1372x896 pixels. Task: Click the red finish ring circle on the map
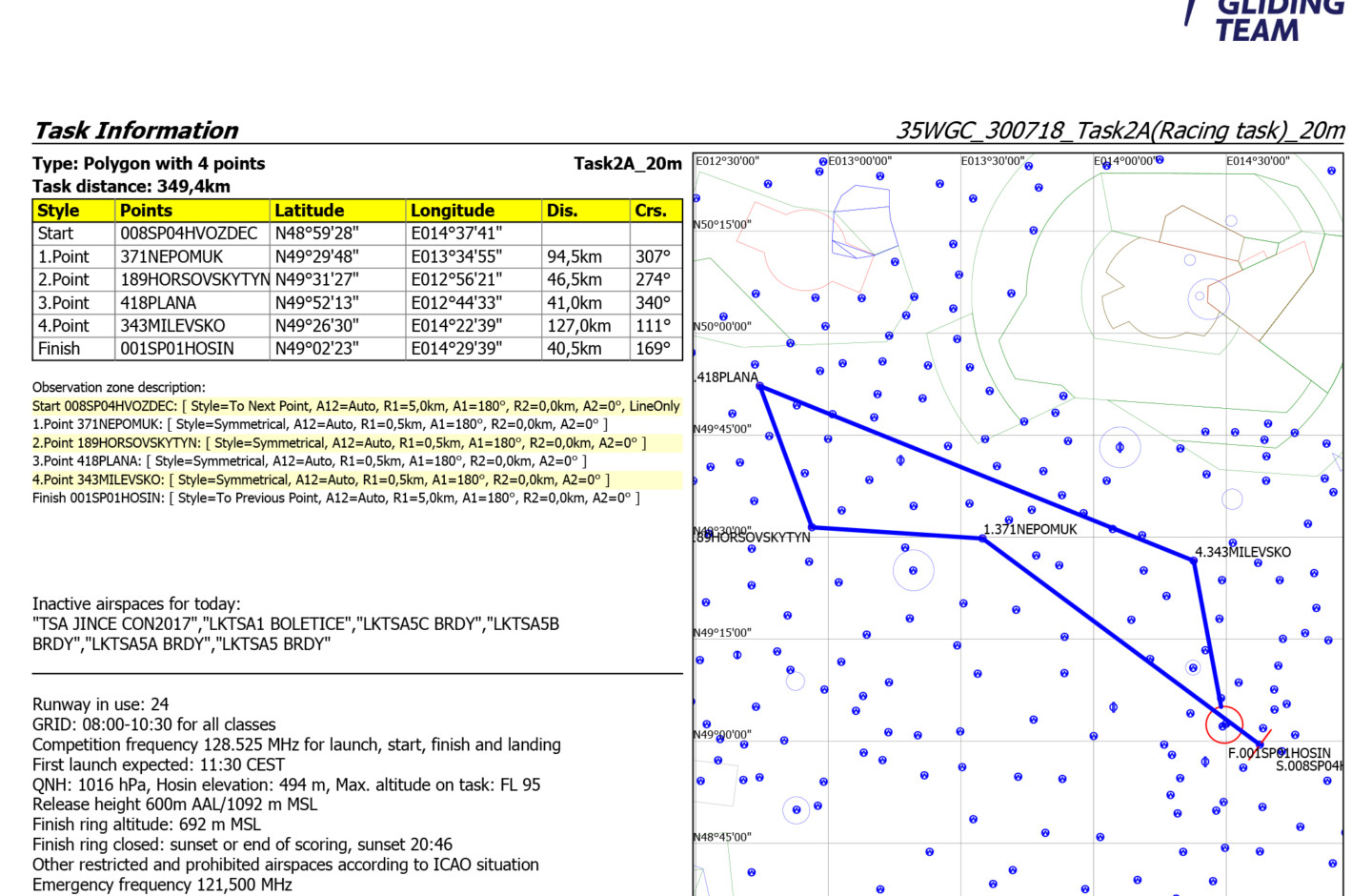pos(1224,724)
